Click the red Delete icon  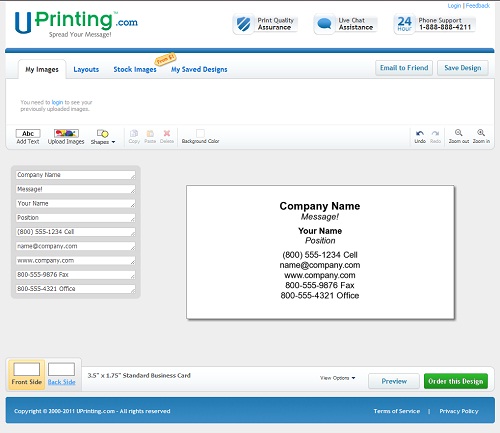(x=167, y=133)
